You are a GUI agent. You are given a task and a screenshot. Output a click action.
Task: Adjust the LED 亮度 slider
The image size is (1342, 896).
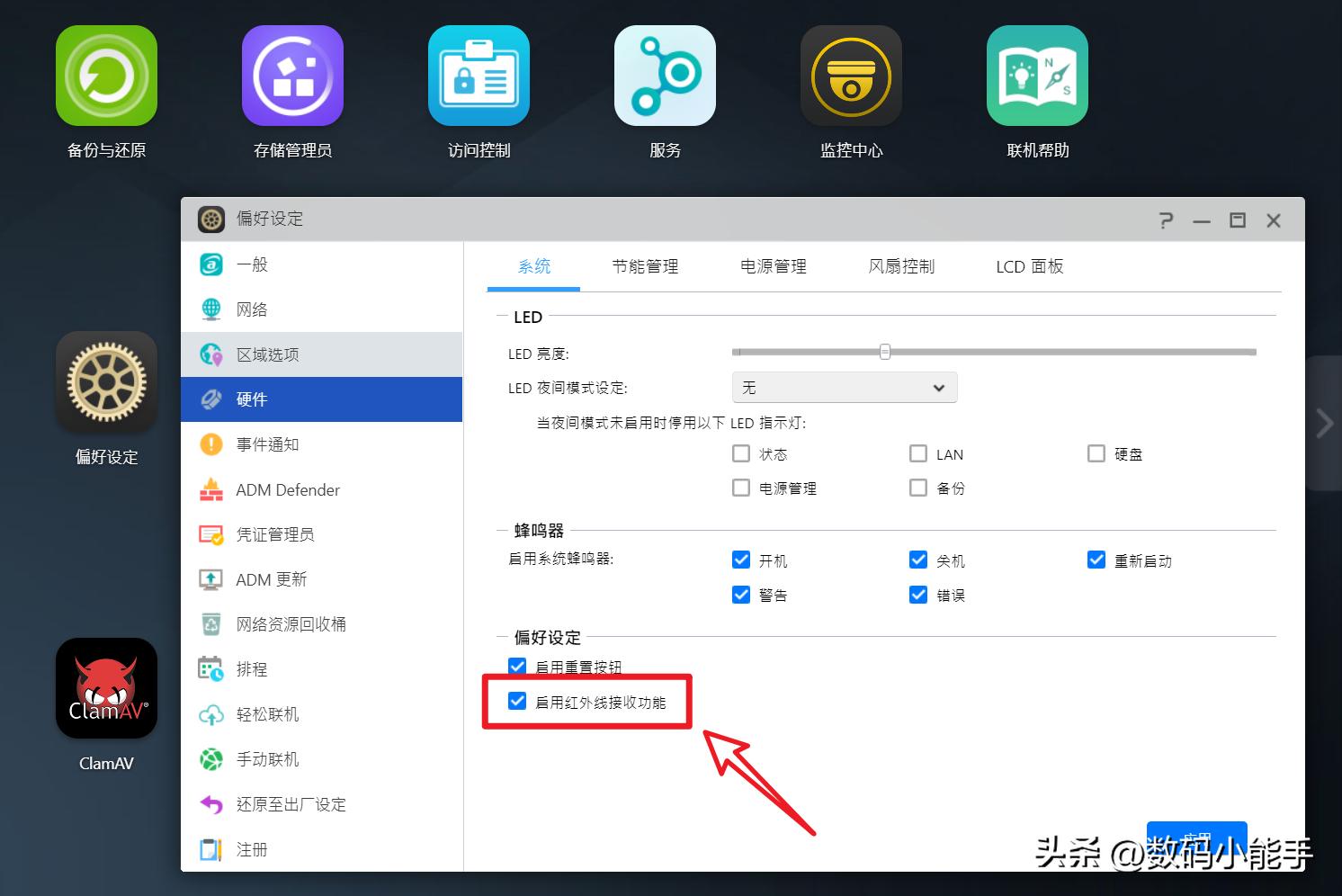click(x=884, y=352)
